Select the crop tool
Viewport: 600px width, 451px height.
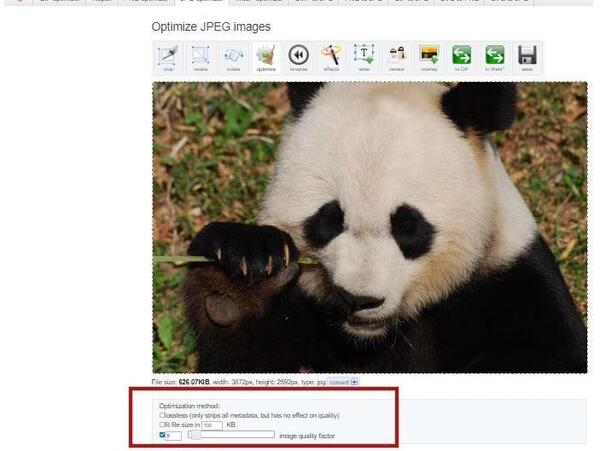168,57
